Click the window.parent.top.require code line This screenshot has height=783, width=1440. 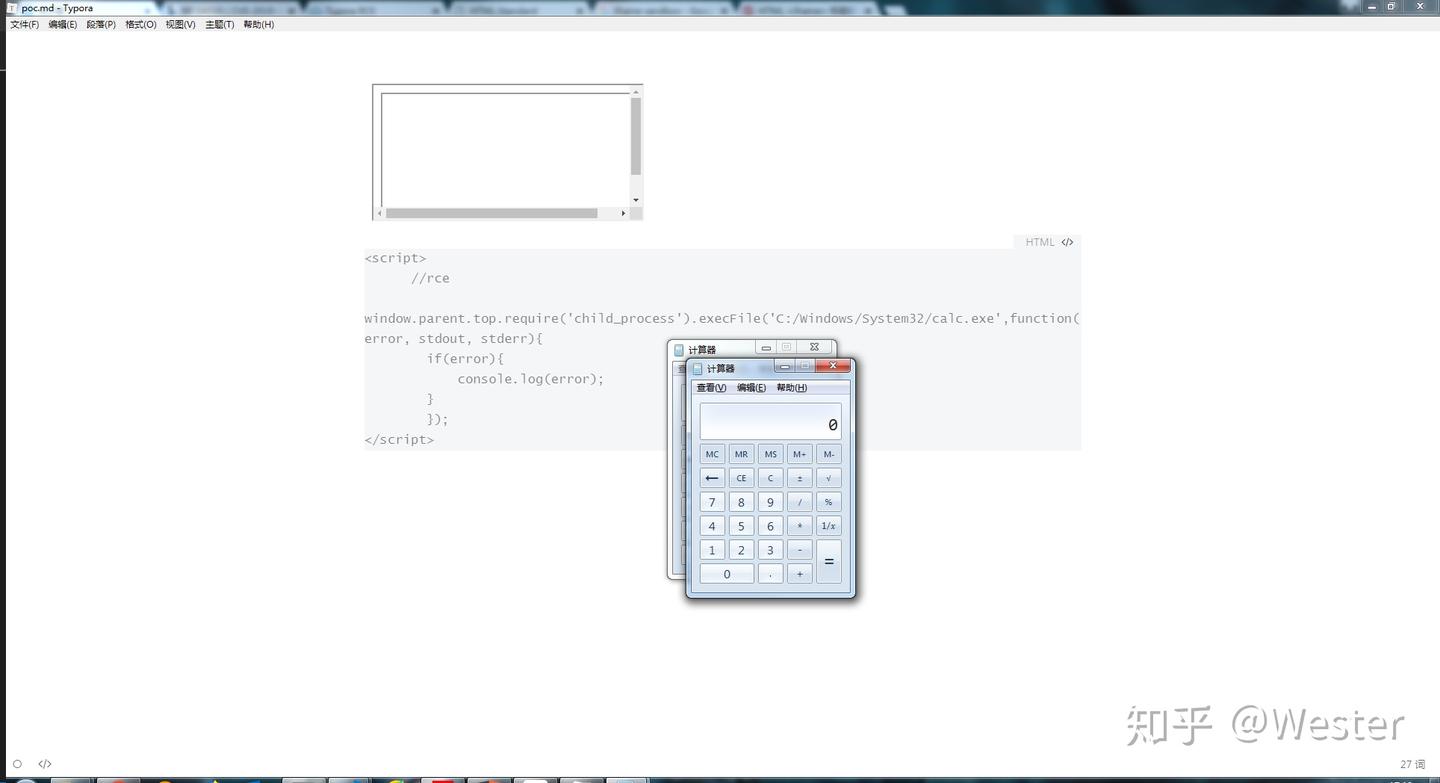pos(722,318)
